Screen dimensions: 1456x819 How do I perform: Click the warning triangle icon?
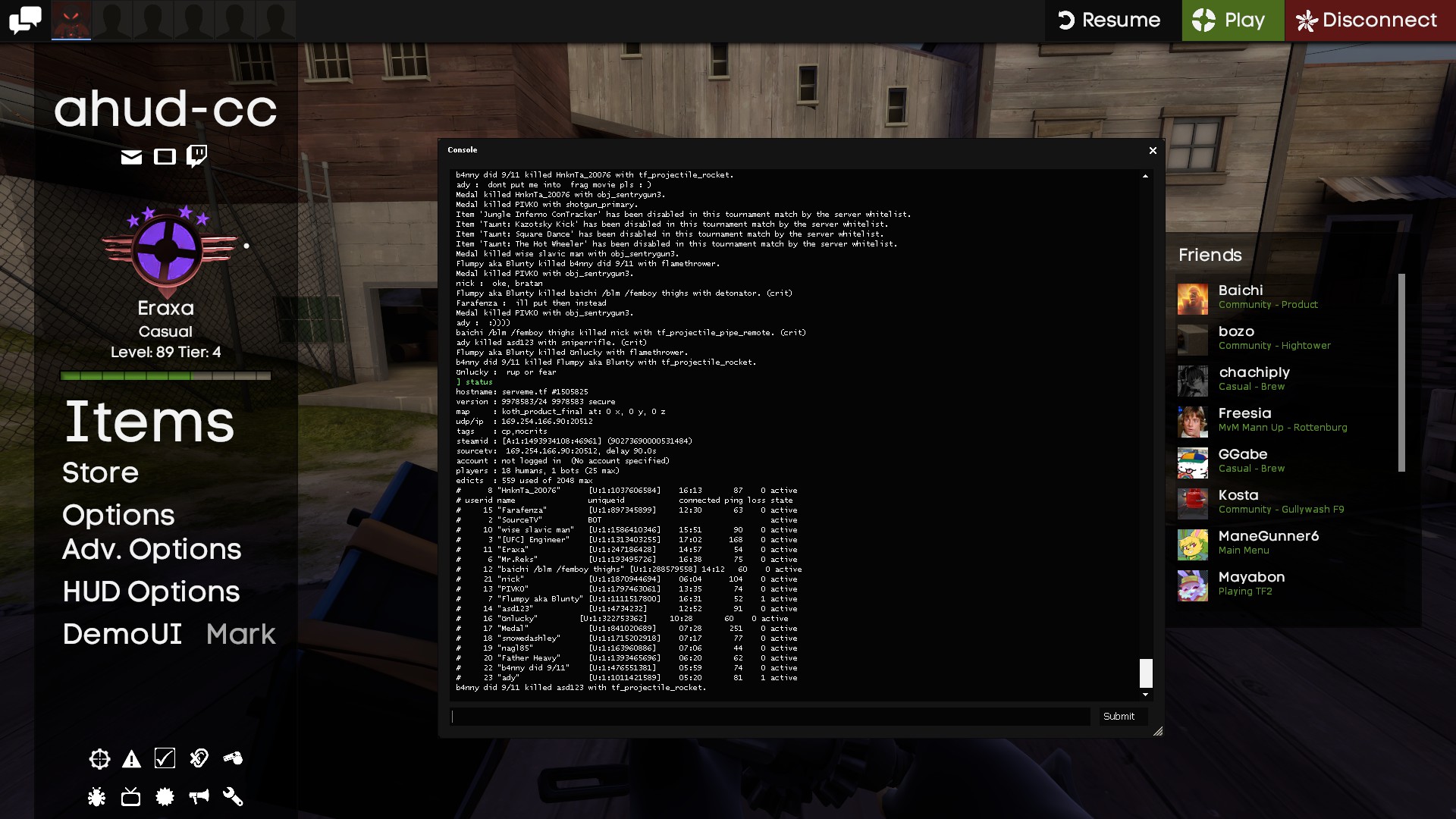click(x=132, y=759)
